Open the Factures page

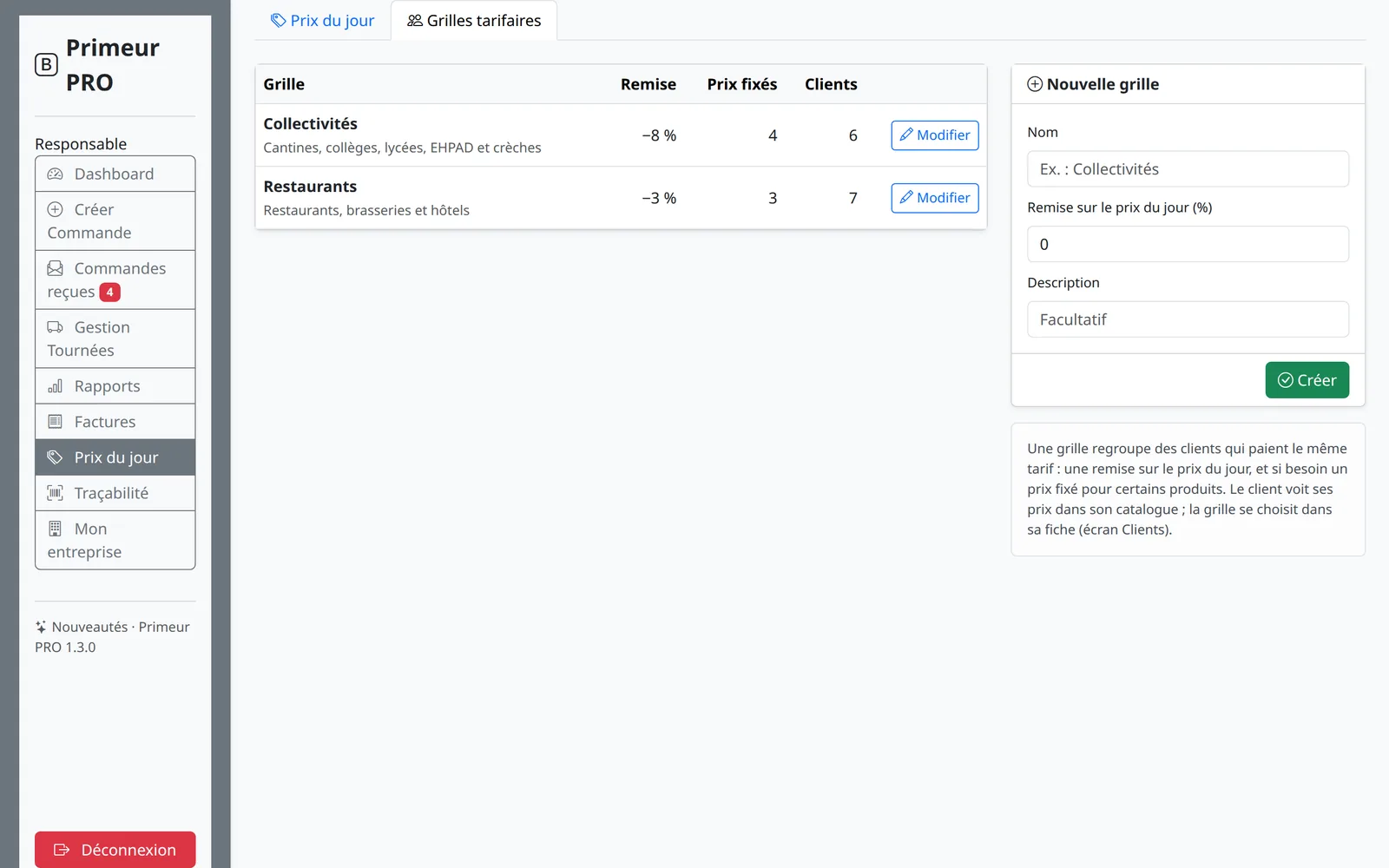115,422
